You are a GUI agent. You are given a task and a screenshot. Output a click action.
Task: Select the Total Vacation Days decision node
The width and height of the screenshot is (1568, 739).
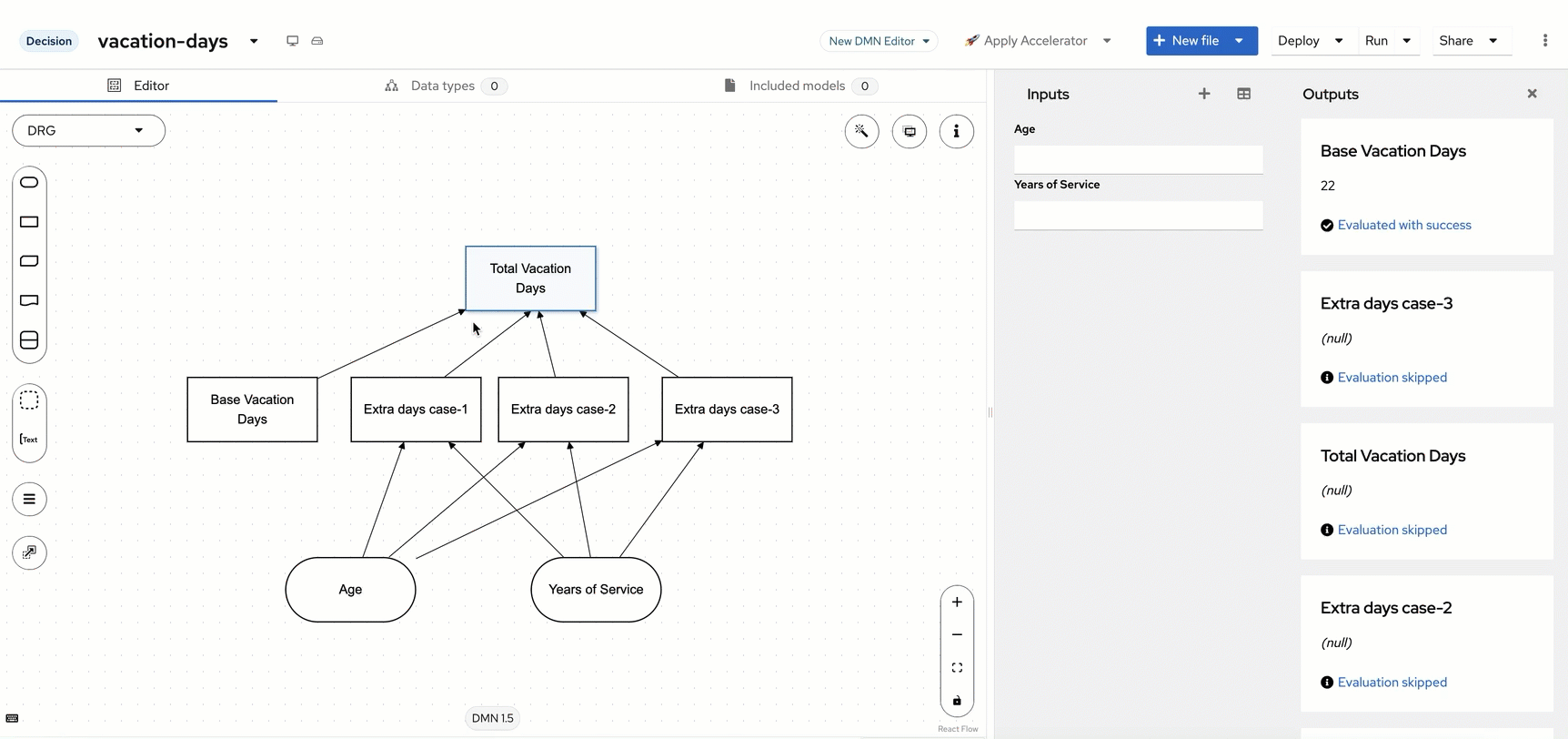click(x=530, y=278)
